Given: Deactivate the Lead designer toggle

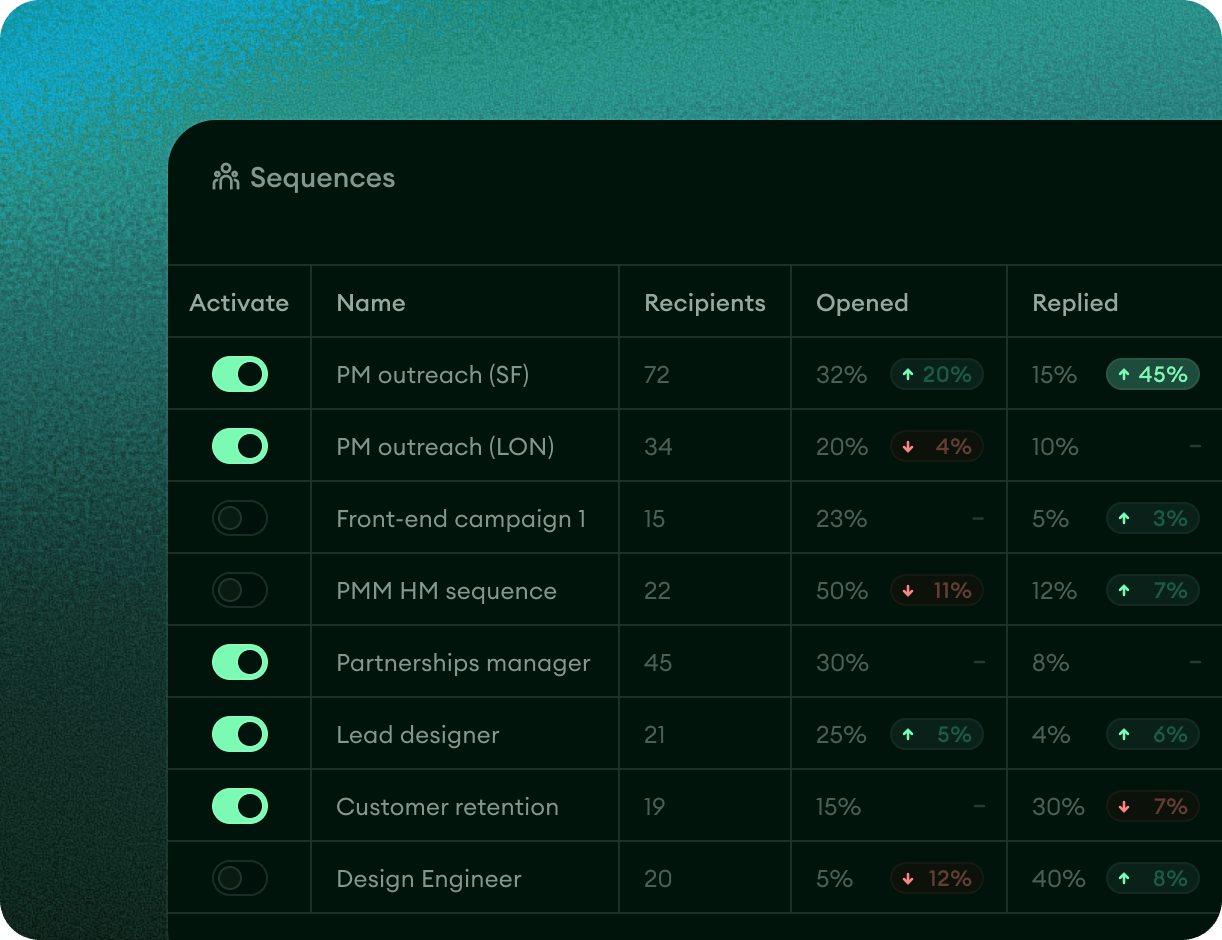Looking at the screenshot, I should (240, 734).
